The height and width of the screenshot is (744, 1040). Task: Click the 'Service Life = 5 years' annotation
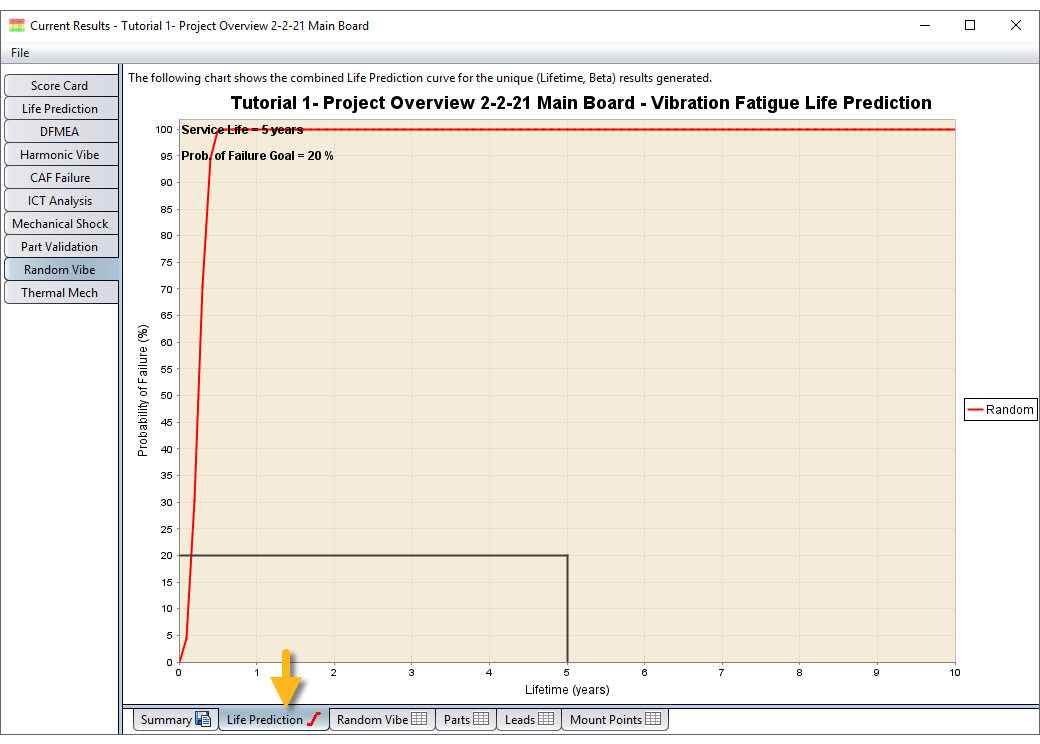tap(242, 130)
